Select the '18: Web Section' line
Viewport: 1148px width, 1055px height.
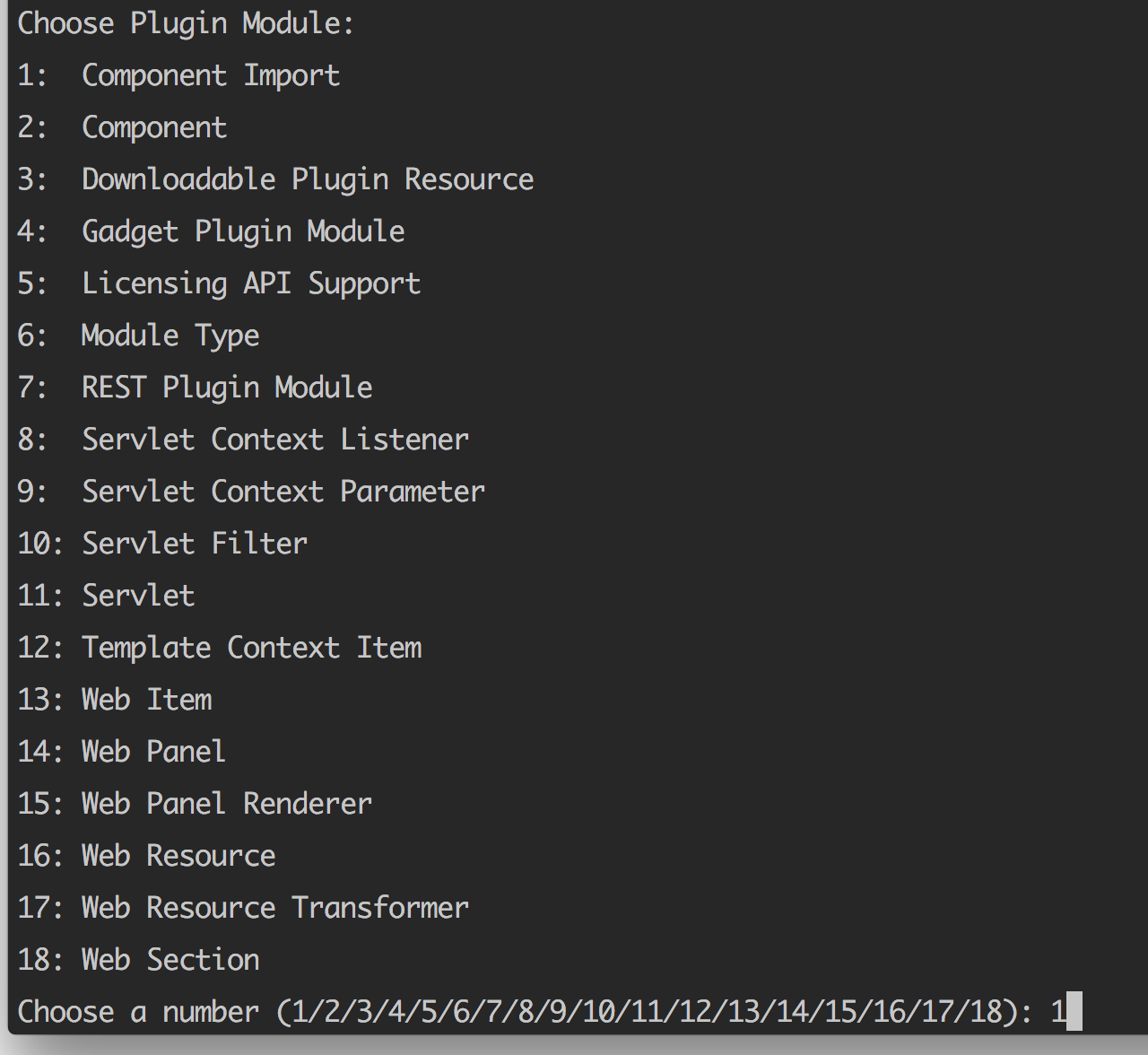coord(138,960)
